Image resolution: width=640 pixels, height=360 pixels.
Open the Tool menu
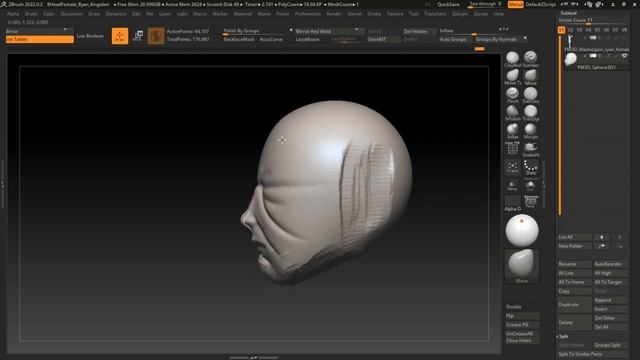(x=413, y=14)
